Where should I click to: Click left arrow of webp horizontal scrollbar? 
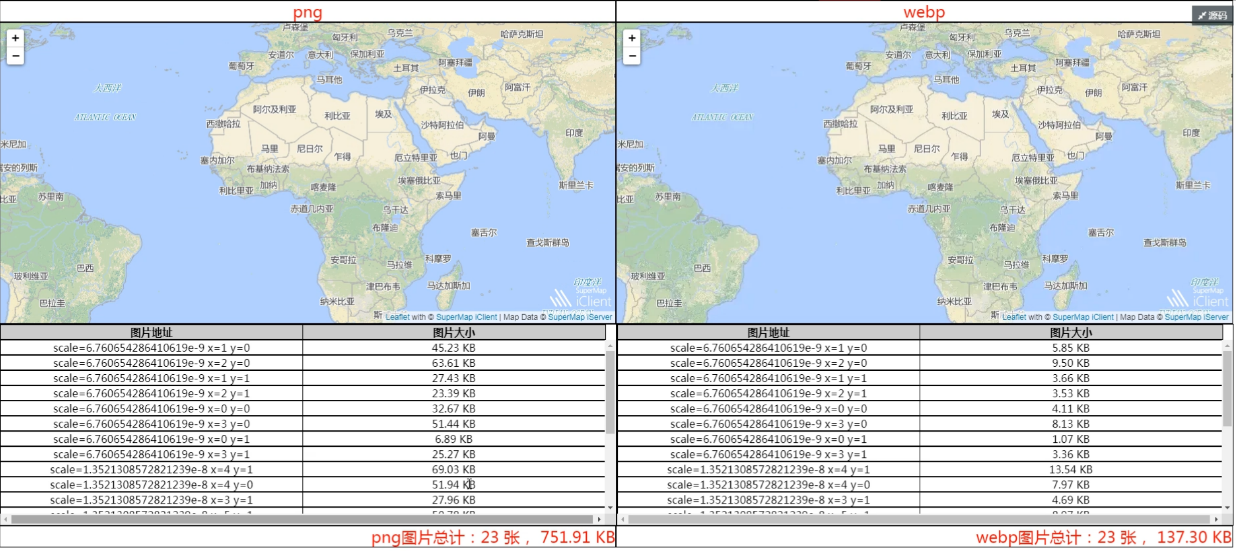pyautogui.click(x=623, y=519)
